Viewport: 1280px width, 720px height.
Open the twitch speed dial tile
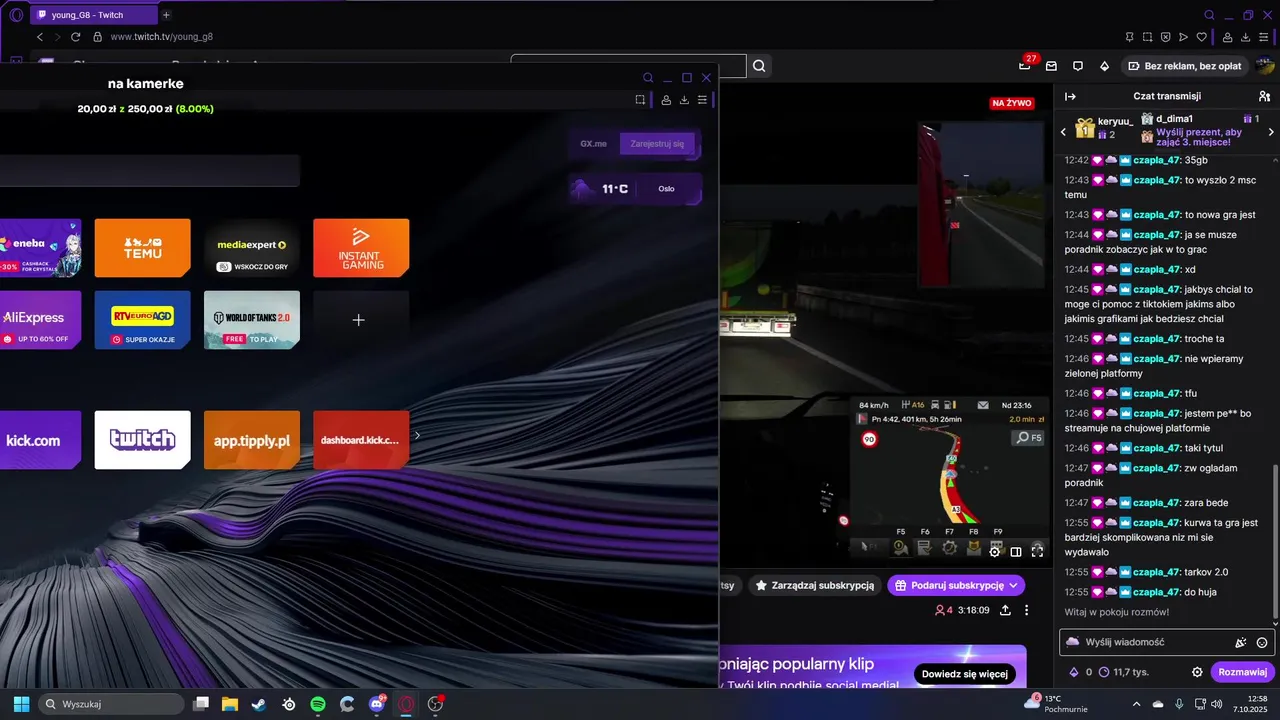tap(142, 440)
